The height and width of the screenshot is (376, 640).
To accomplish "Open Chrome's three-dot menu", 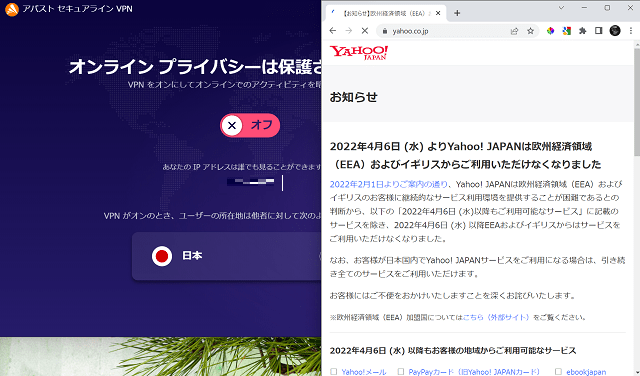I will 631,31.
